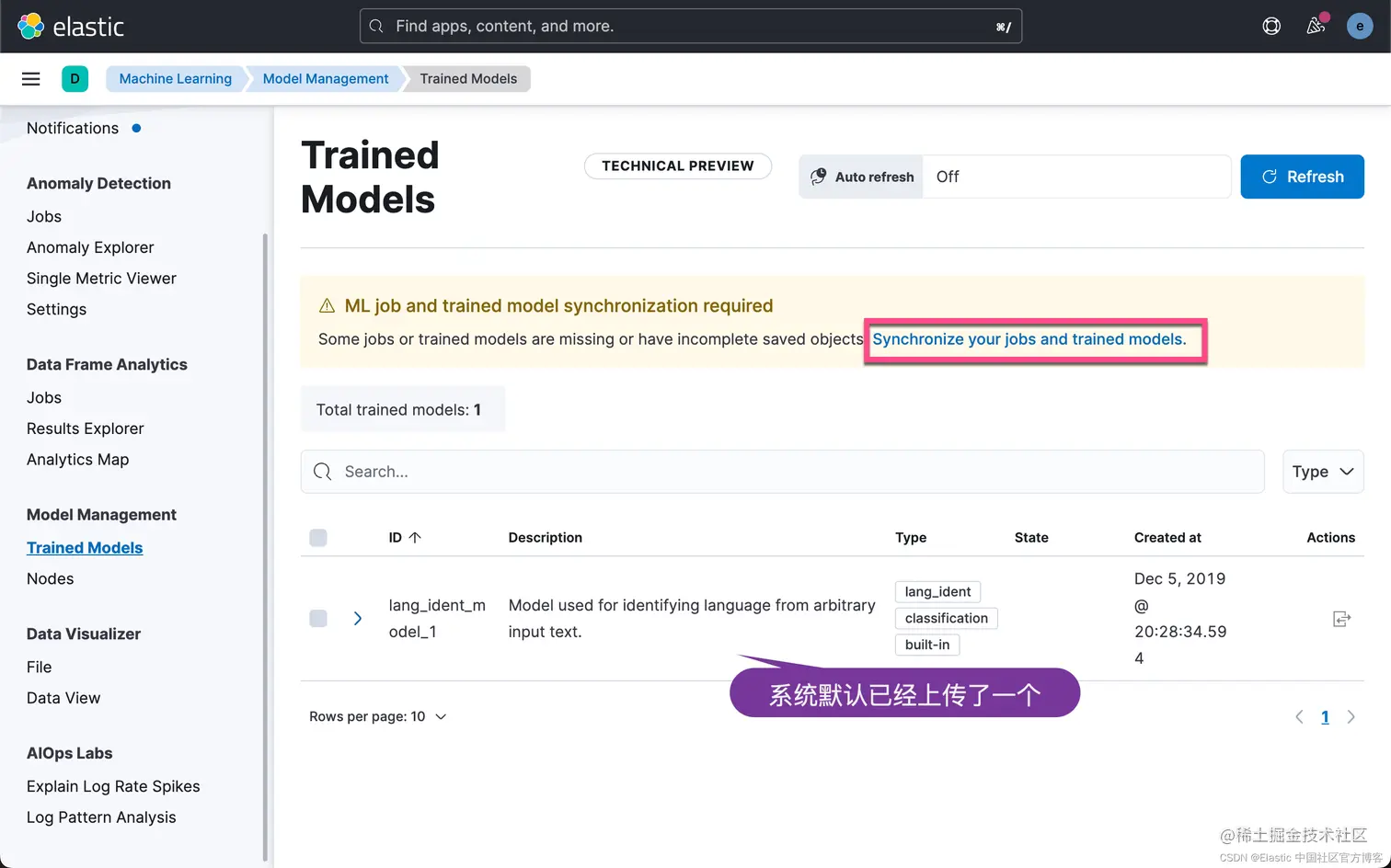Select the lang_ident_model_1 row checkbox
This screenshot has height=868, width=1391.
point(318,619)
